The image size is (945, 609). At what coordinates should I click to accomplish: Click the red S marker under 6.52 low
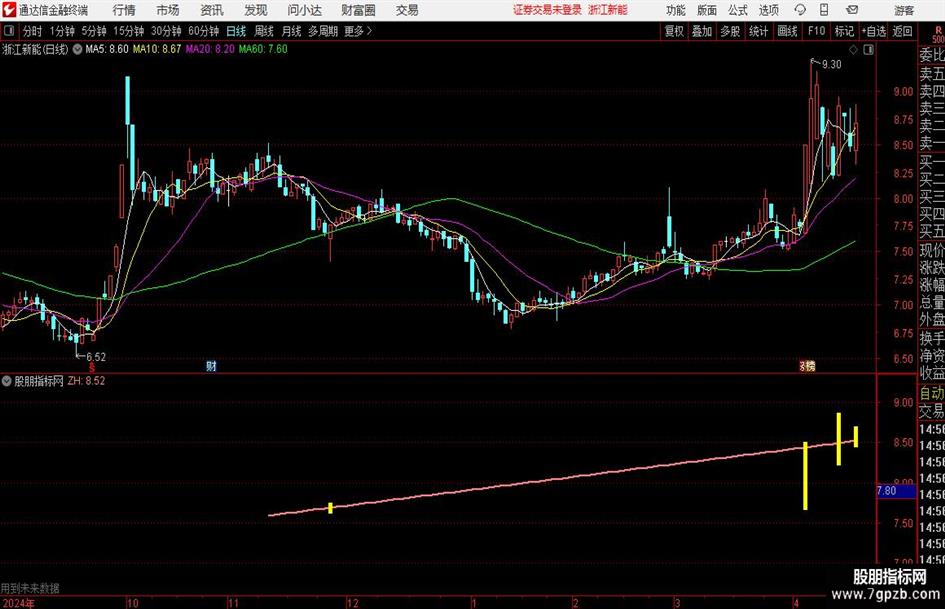click(92, 367)
